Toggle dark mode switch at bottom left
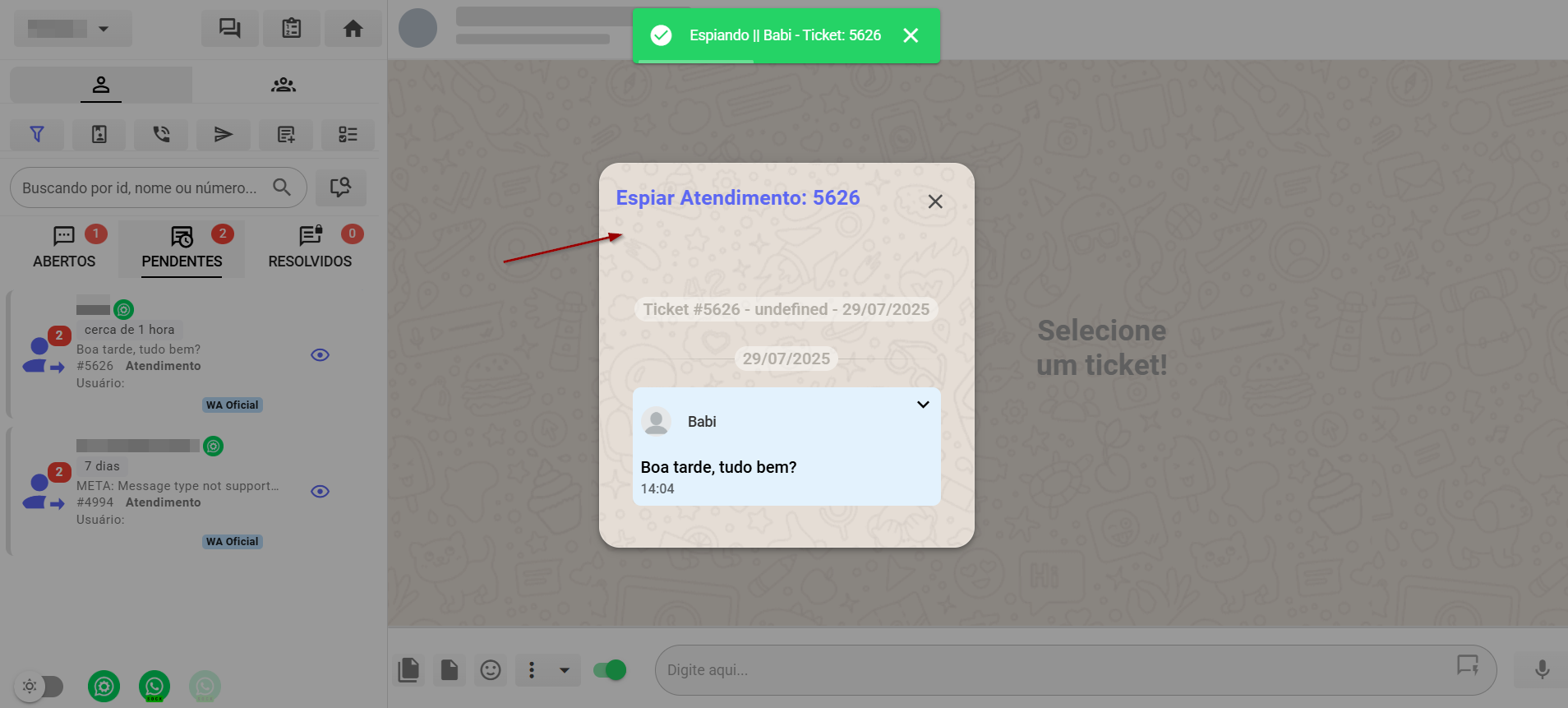Image resolution: width=1568 pixels, height=708 pixels. (x=39, y=686)
